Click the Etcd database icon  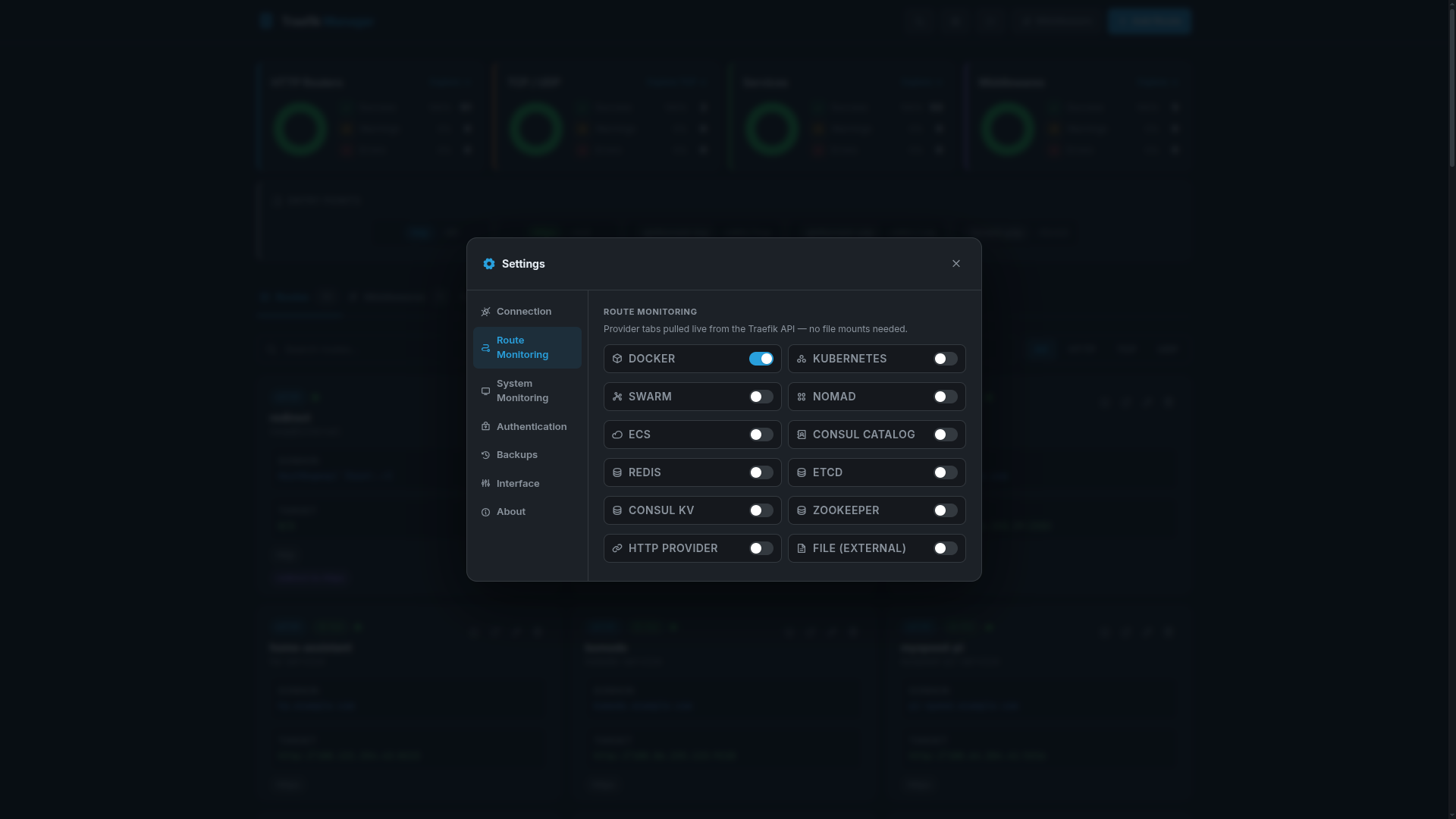802,472
